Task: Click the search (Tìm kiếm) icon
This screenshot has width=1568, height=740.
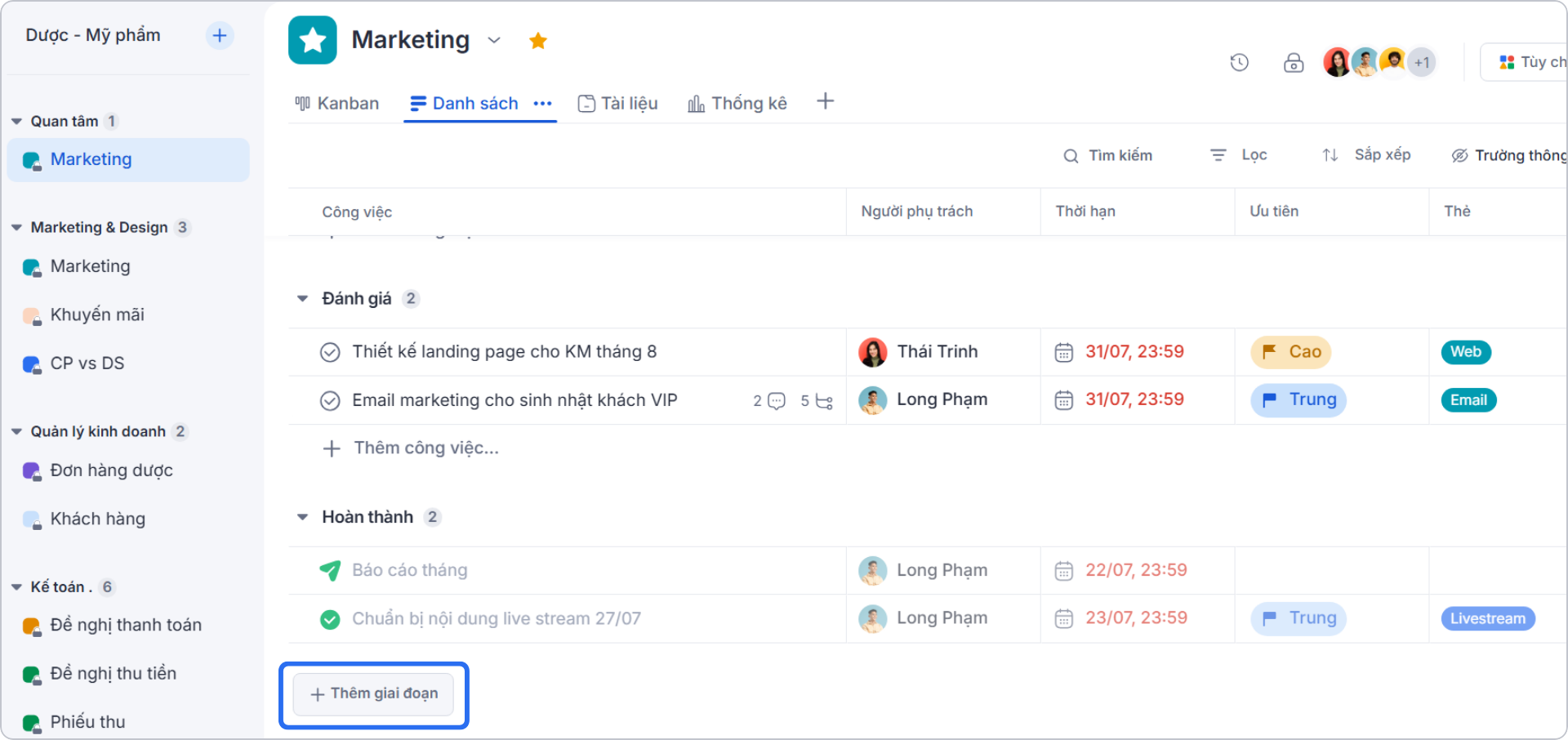Action: click(x=1071, y=155)
